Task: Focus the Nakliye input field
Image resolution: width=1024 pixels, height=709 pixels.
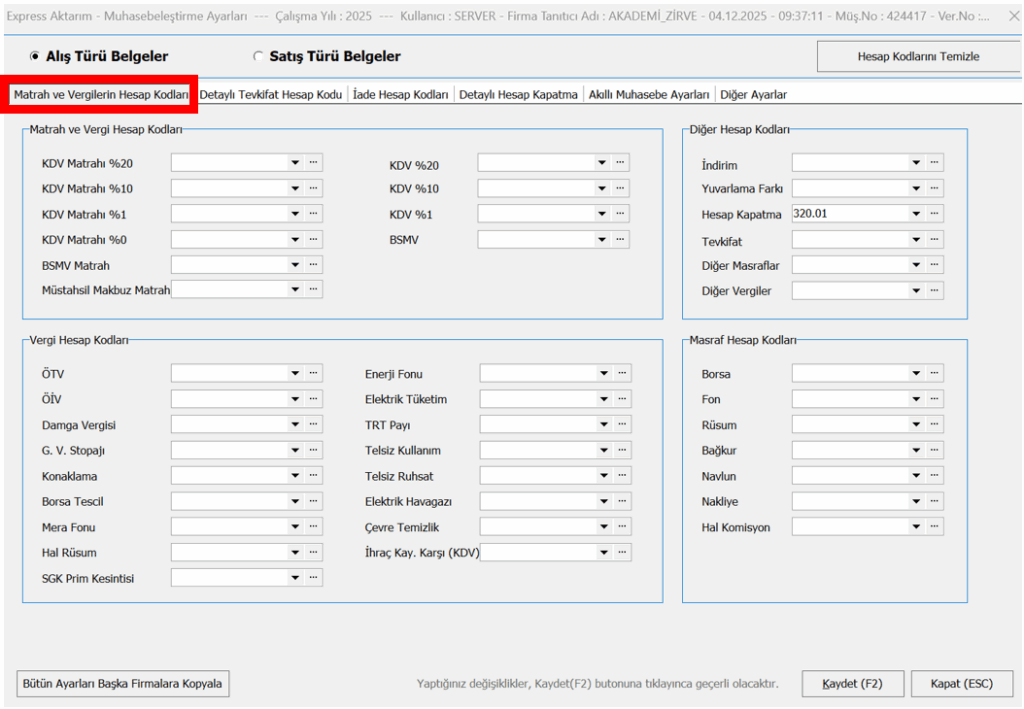Action: (850, 501)
